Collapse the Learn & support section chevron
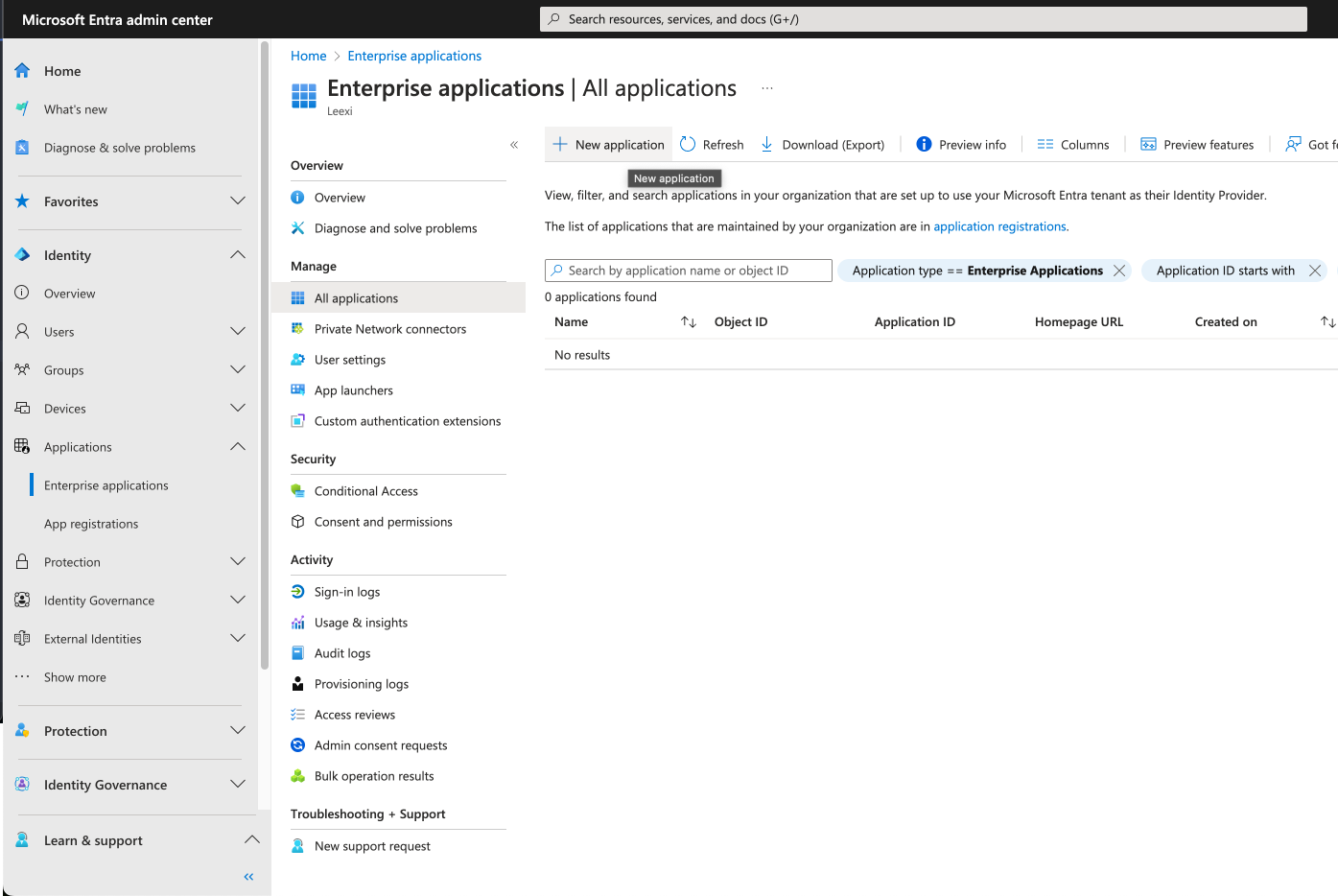1338x896 pixels. [x=252, y=839]
